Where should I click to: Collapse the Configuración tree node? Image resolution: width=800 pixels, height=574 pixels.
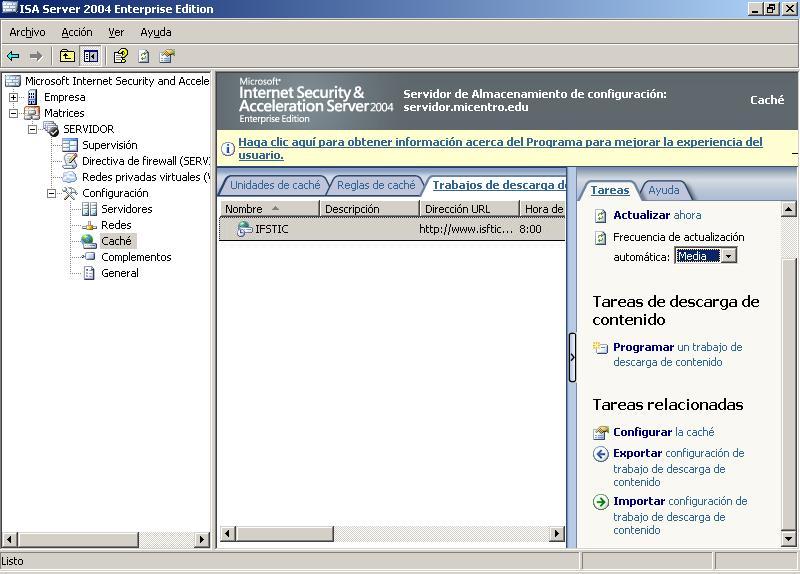[x=51, y=193]
